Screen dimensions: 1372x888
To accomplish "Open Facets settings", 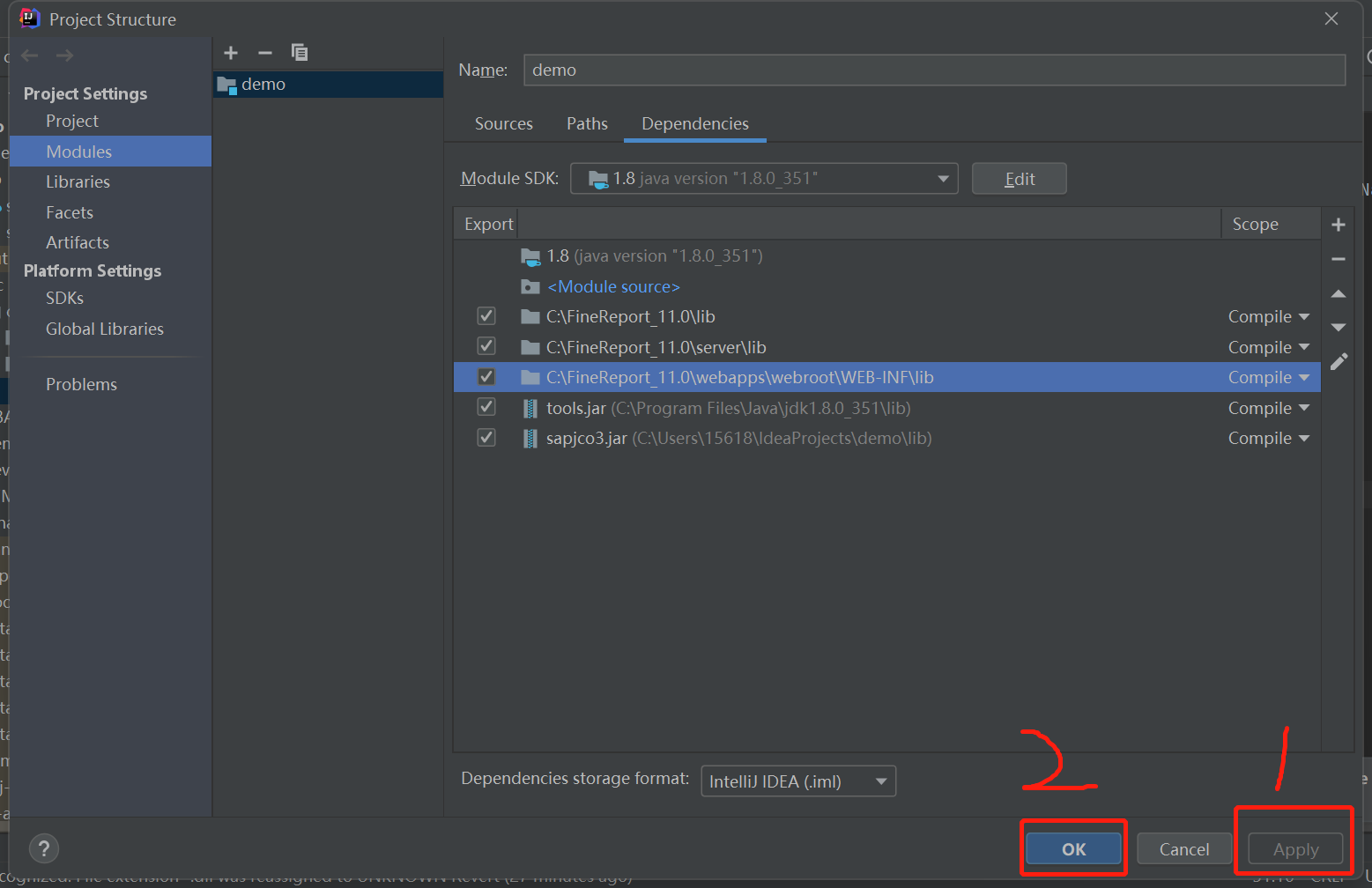I will (x=70, y=212).
